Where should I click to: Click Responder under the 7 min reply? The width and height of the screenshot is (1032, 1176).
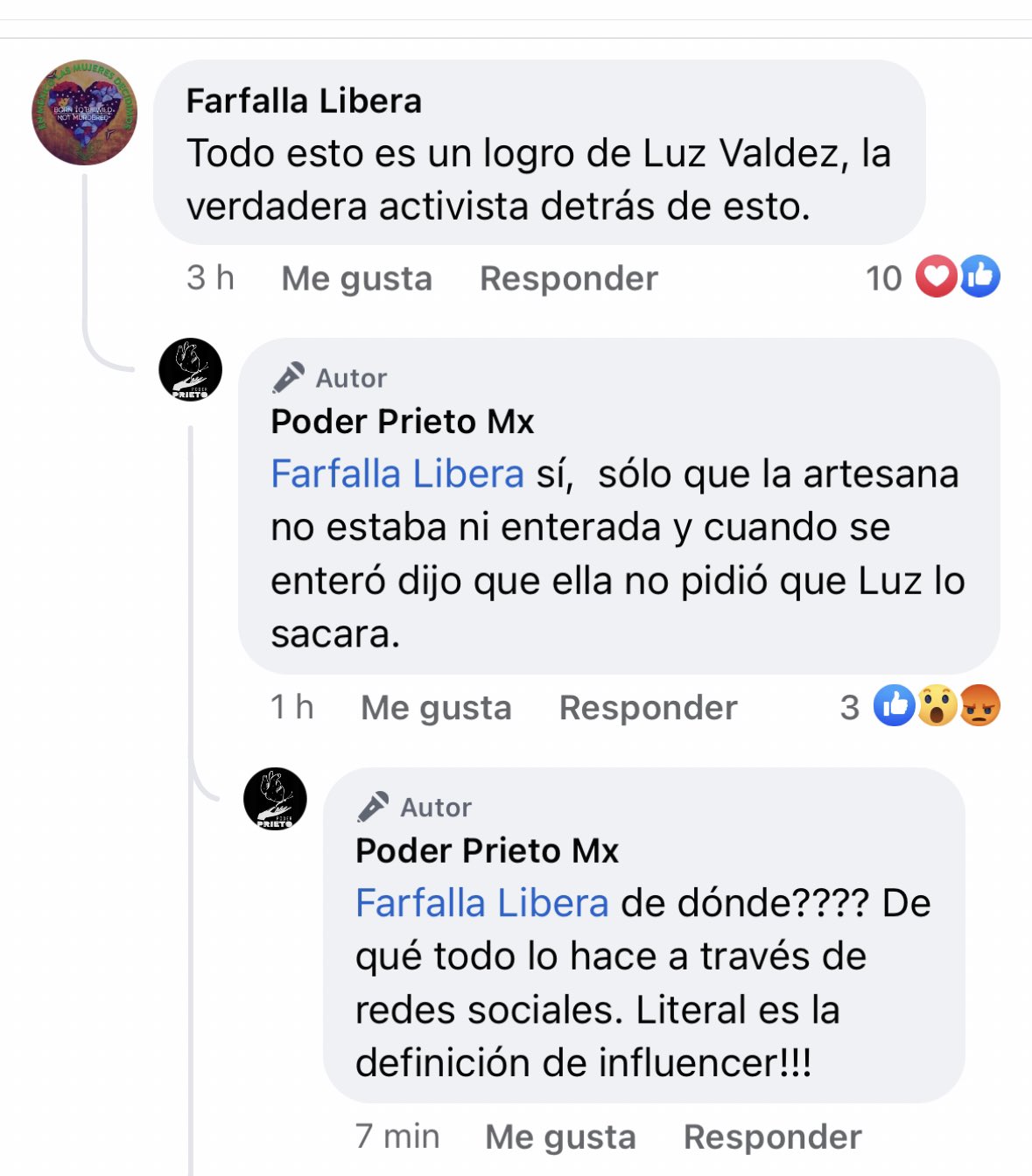(773, 1137)
